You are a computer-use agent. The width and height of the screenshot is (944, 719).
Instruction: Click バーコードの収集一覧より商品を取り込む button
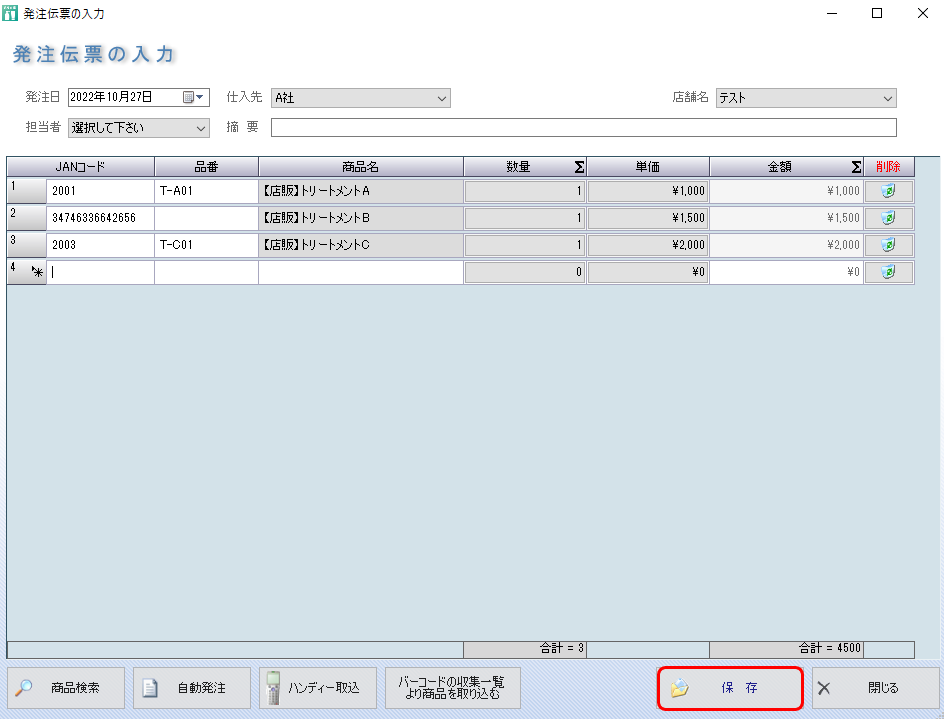[x=452, y=688]
